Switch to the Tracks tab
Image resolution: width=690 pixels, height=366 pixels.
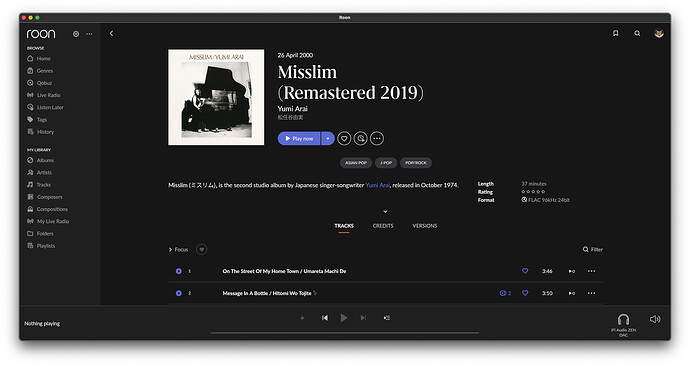pyautogui.click(x=344, y=226)
